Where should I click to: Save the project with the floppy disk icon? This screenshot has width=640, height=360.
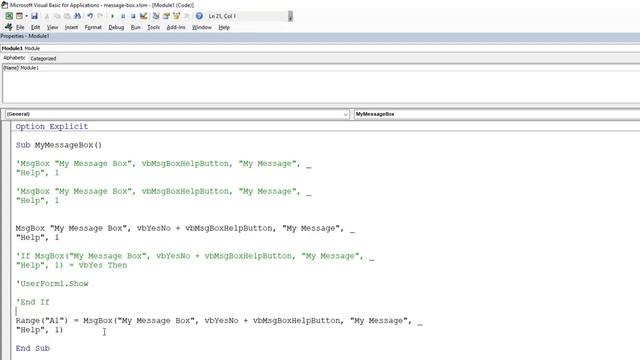[34, 16]
